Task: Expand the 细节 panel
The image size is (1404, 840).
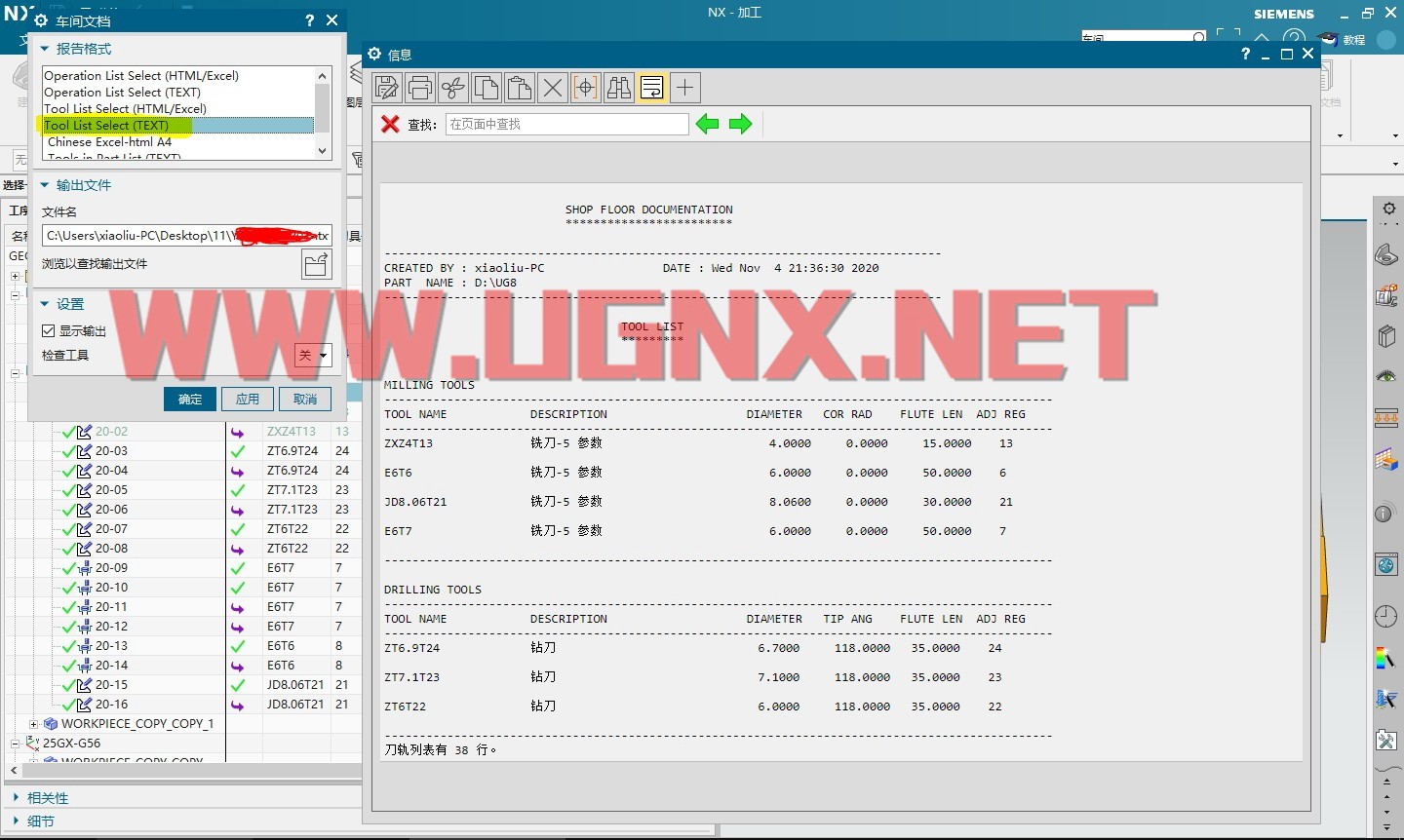Action: [x=16, y=821]
